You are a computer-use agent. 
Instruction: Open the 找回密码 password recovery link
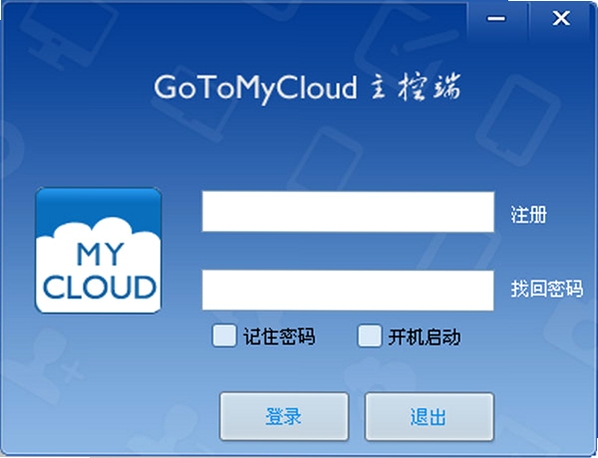pos(547,289)
